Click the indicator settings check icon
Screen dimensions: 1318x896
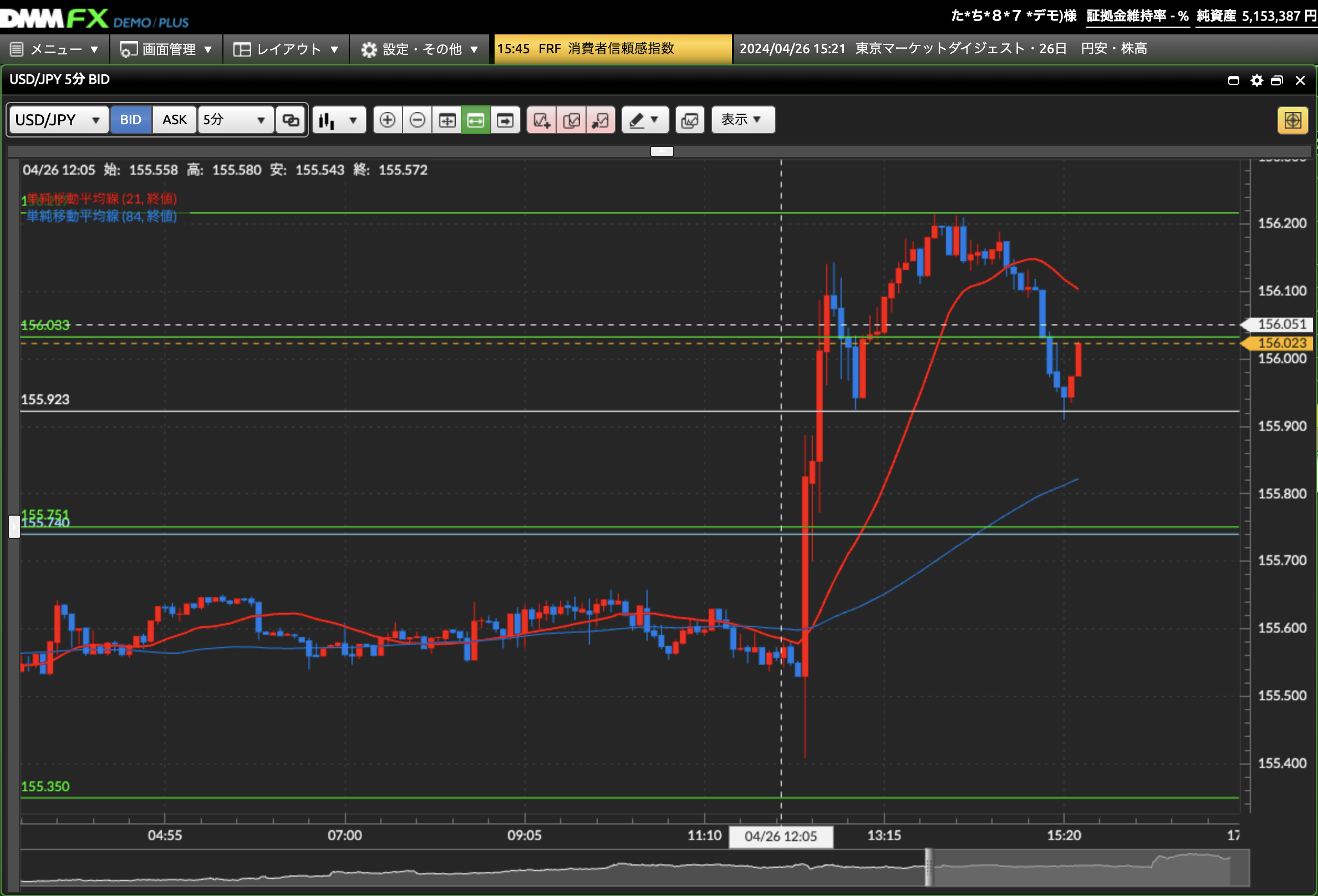[x=571, y=120]
